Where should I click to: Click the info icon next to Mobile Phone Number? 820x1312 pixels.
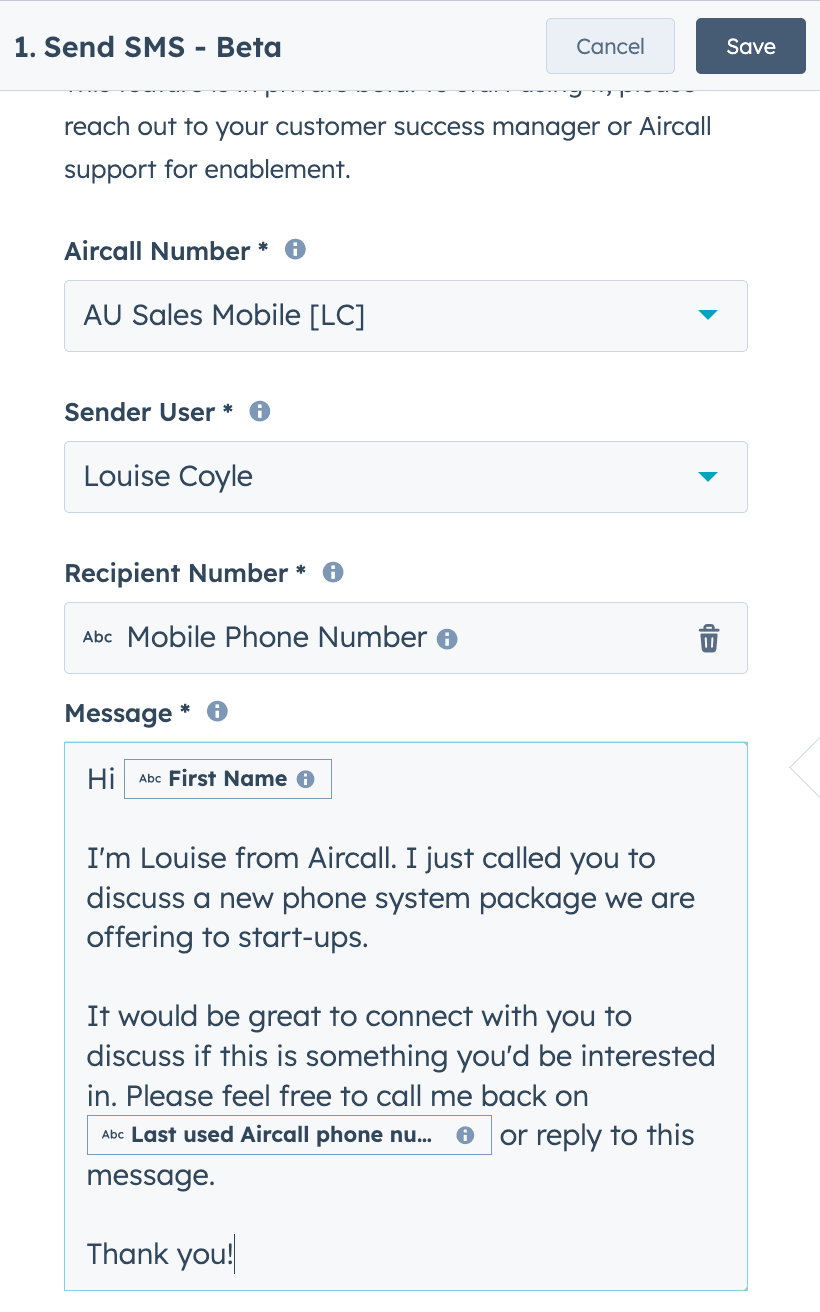447,637
